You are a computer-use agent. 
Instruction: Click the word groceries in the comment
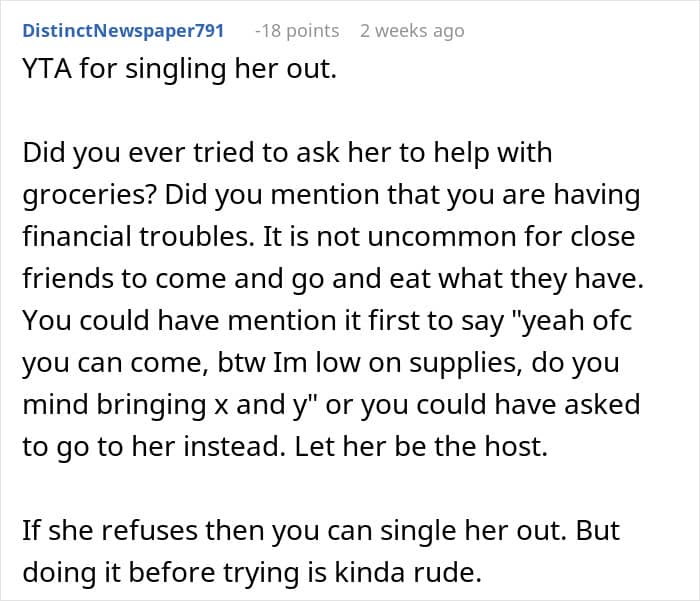point(89,196)
